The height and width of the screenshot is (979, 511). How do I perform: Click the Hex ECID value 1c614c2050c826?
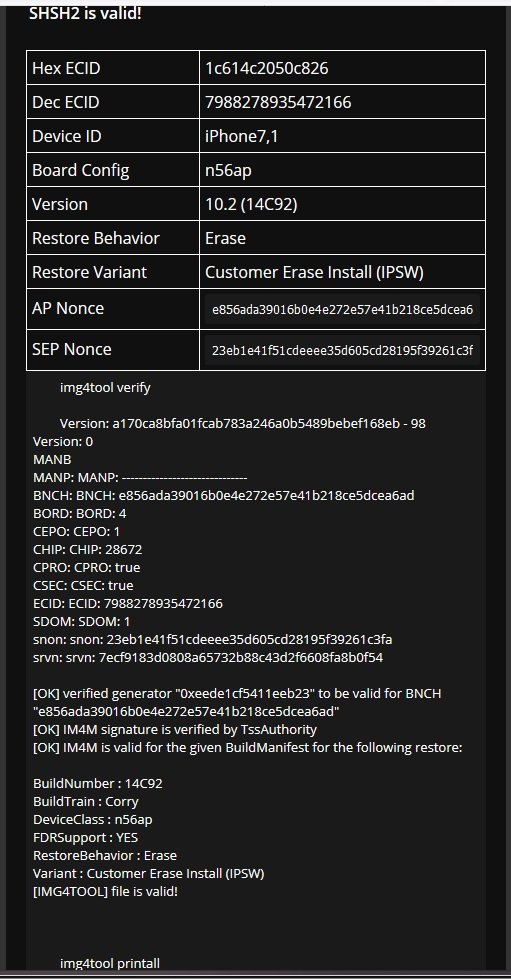point(267,68)
